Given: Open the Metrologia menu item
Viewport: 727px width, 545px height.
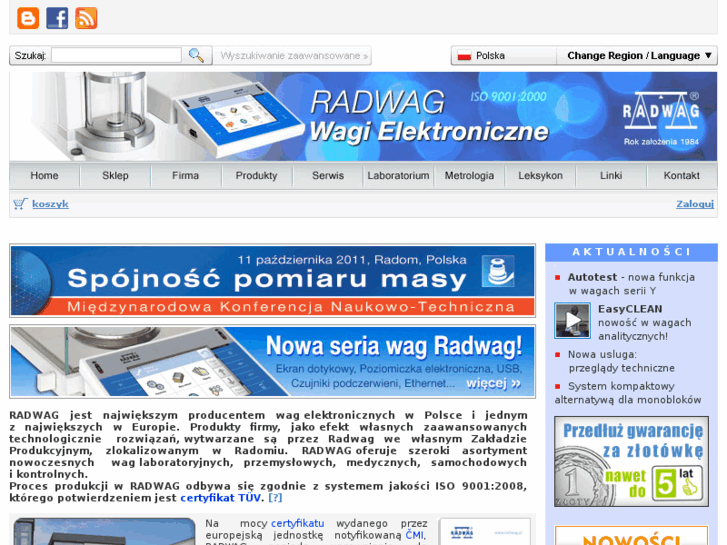Looking at the screenshot, I should click(x=469, y=175).
